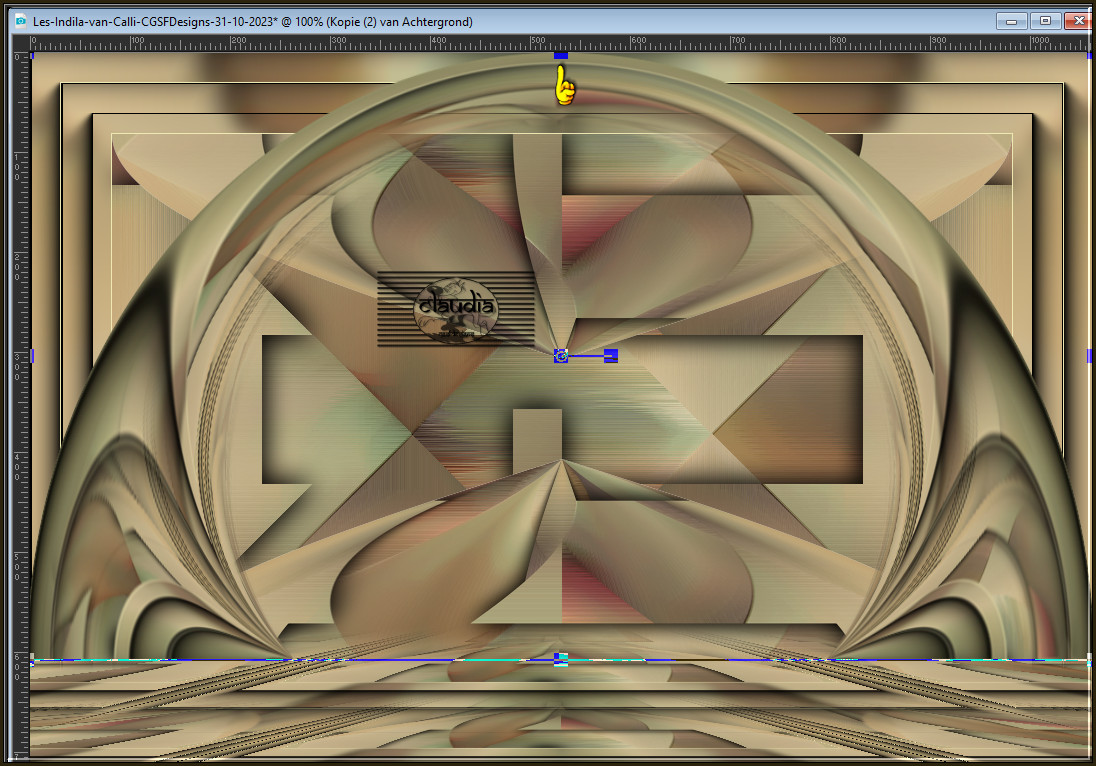Minimize the Les-Indila image window
Image resolution: width=1096 pixels, height=766 pixels.
(x=1011, y=21)
